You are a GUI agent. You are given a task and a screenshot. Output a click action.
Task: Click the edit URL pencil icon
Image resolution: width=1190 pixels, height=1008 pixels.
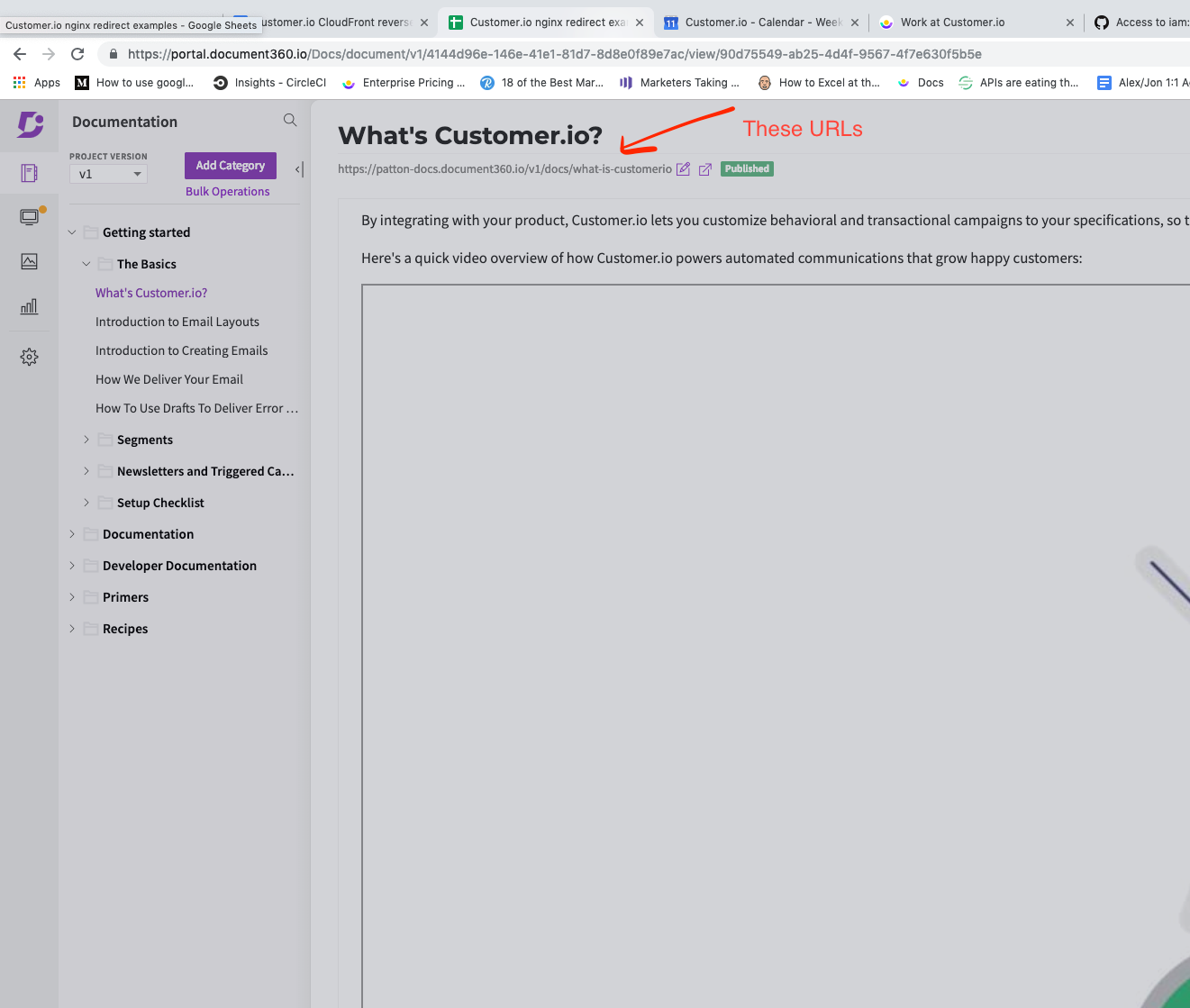(683, 169)
